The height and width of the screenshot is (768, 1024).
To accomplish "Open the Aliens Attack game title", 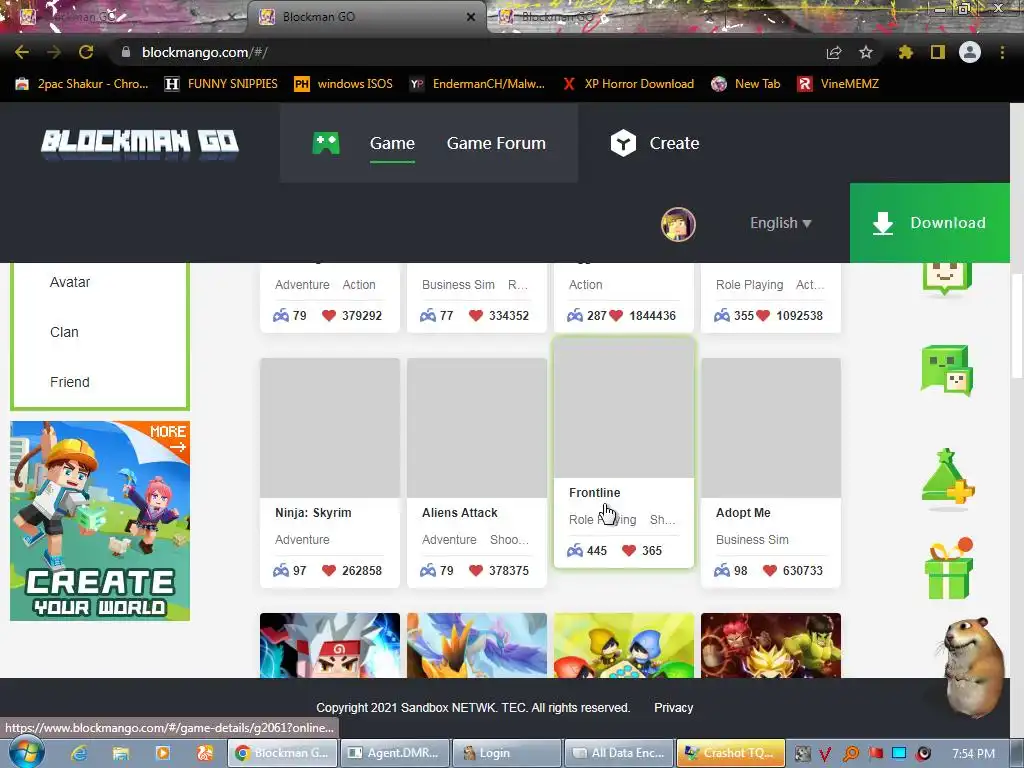I will 460,513.
